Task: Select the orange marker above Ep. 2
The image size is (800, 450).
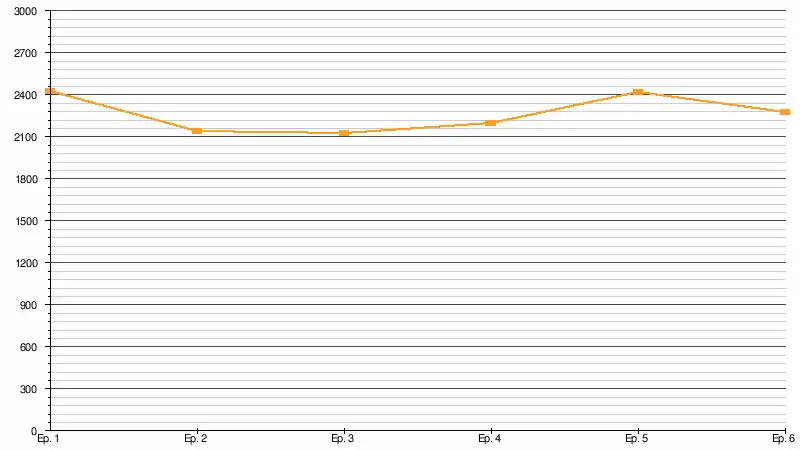Action: click(x=197, y=131)
